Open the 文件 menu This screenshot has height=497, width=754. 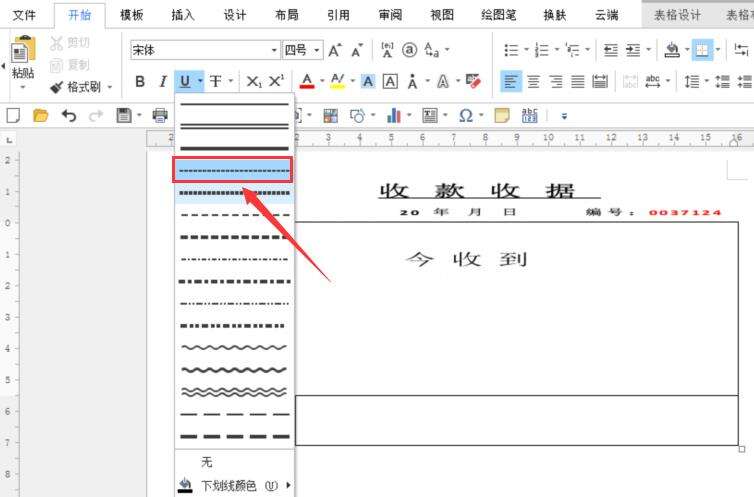tap(24, 15)
